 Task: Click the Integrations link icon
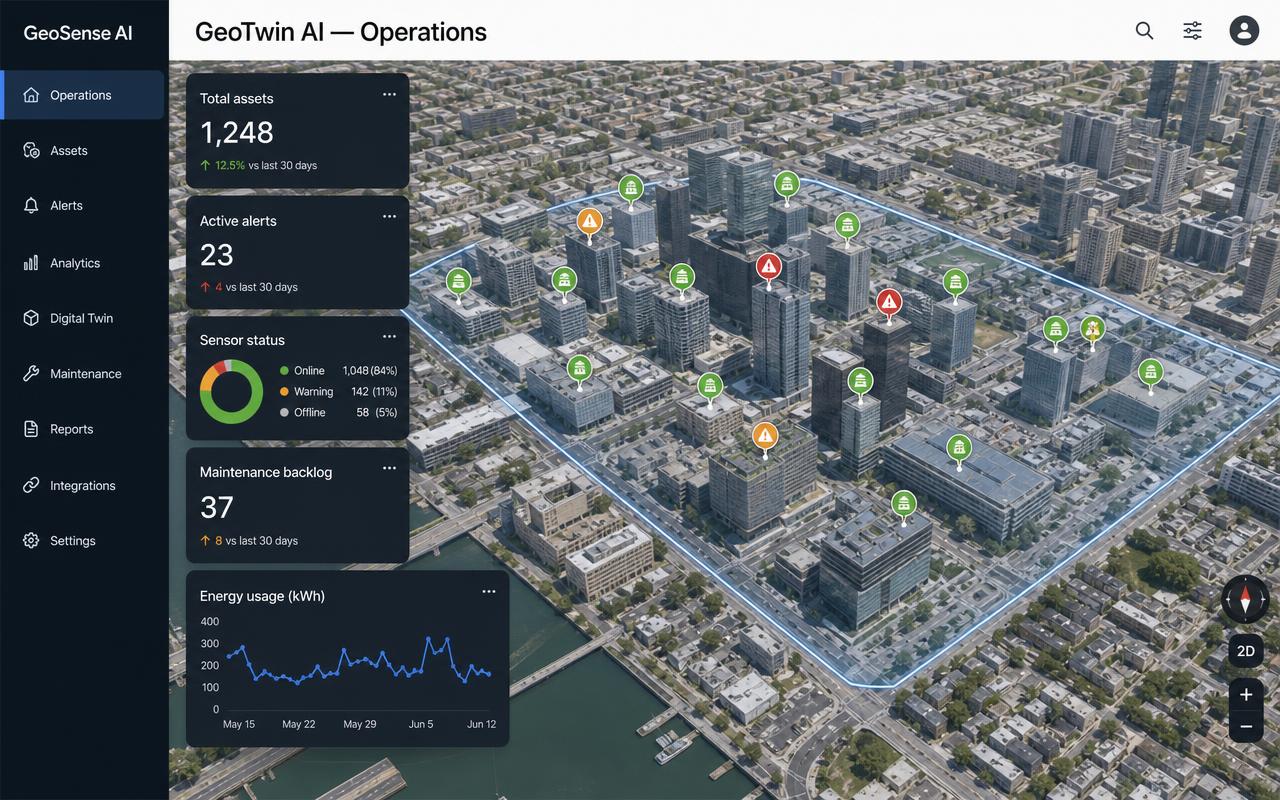coord(31,485)
